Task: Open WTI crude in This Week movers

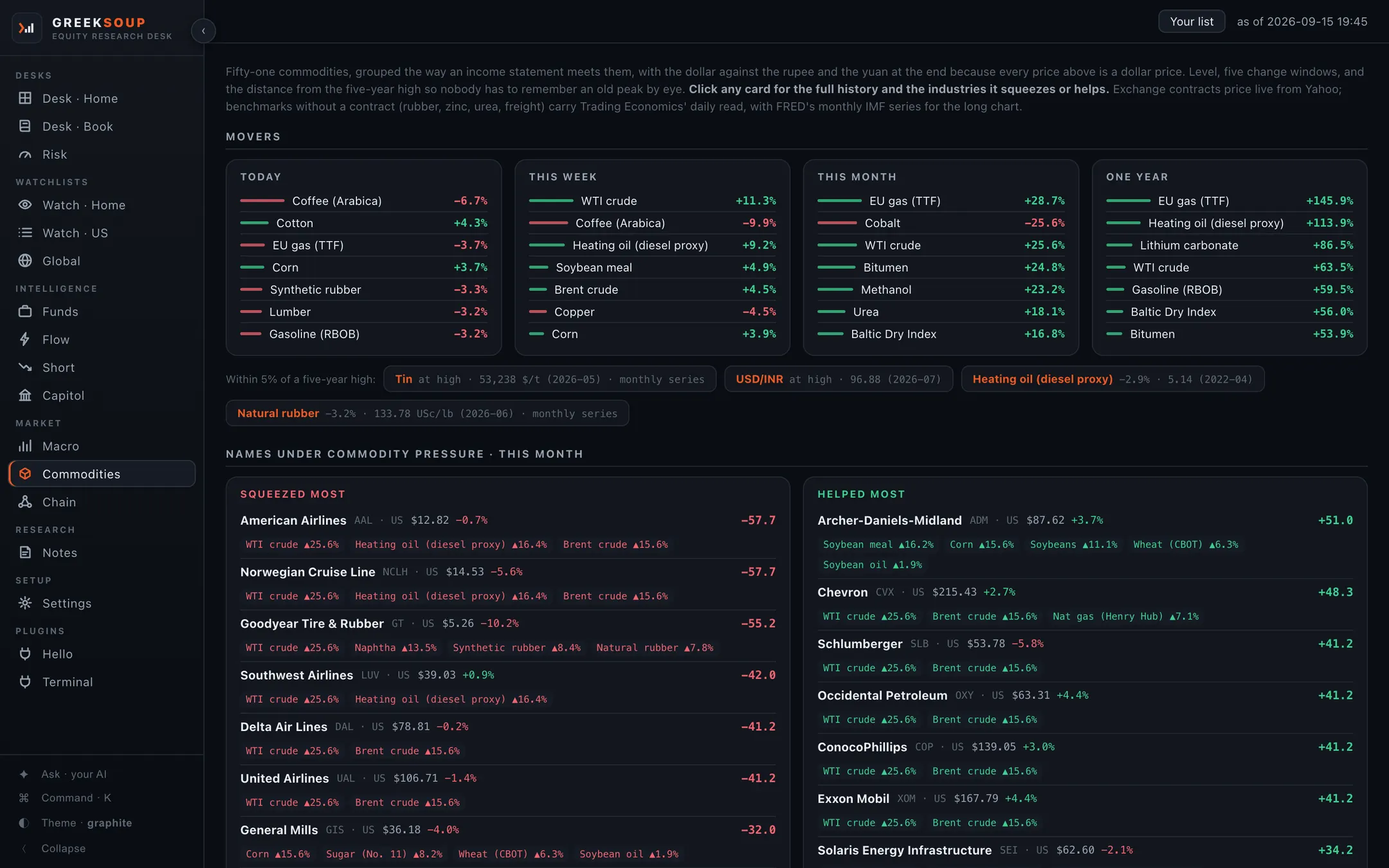Action: [x=652, y=201]
